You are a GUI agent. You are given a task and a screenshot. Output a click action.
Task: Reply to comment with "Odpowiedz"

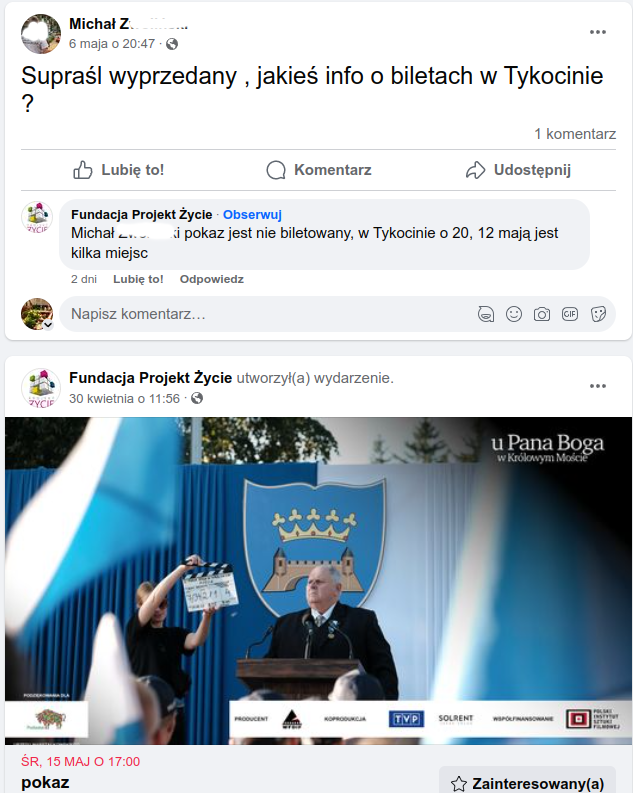(212, 279)
